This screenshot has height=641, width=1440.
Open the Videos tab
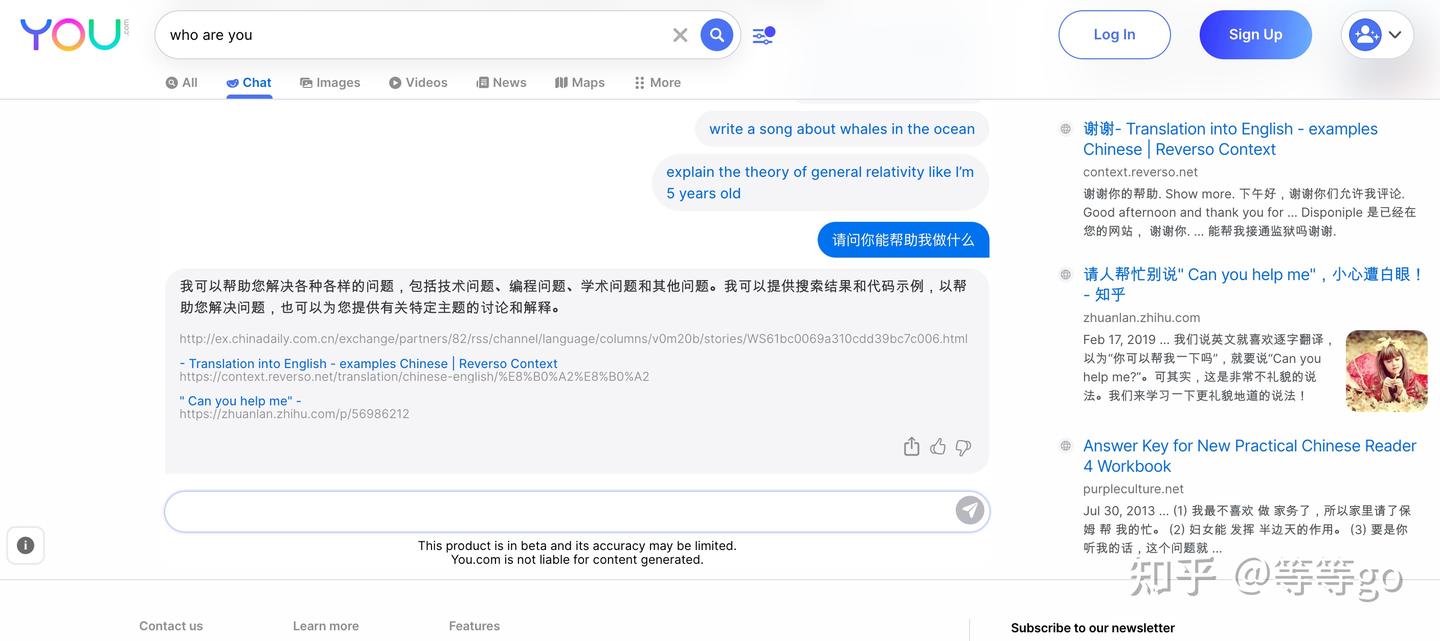[x=418, y=83]
